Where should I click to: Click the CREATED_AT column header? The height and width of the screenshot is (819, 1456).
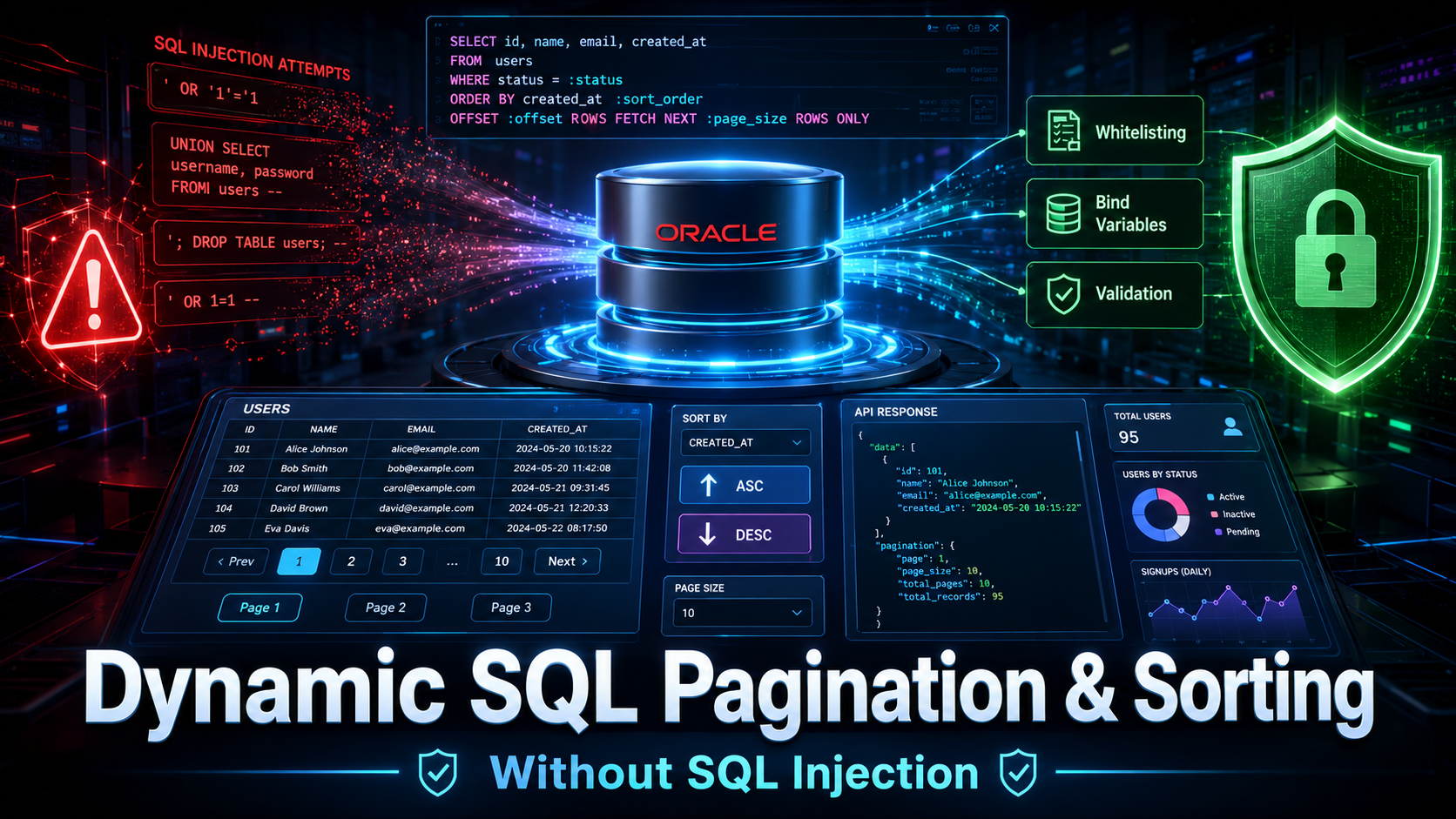click(557, 429)
